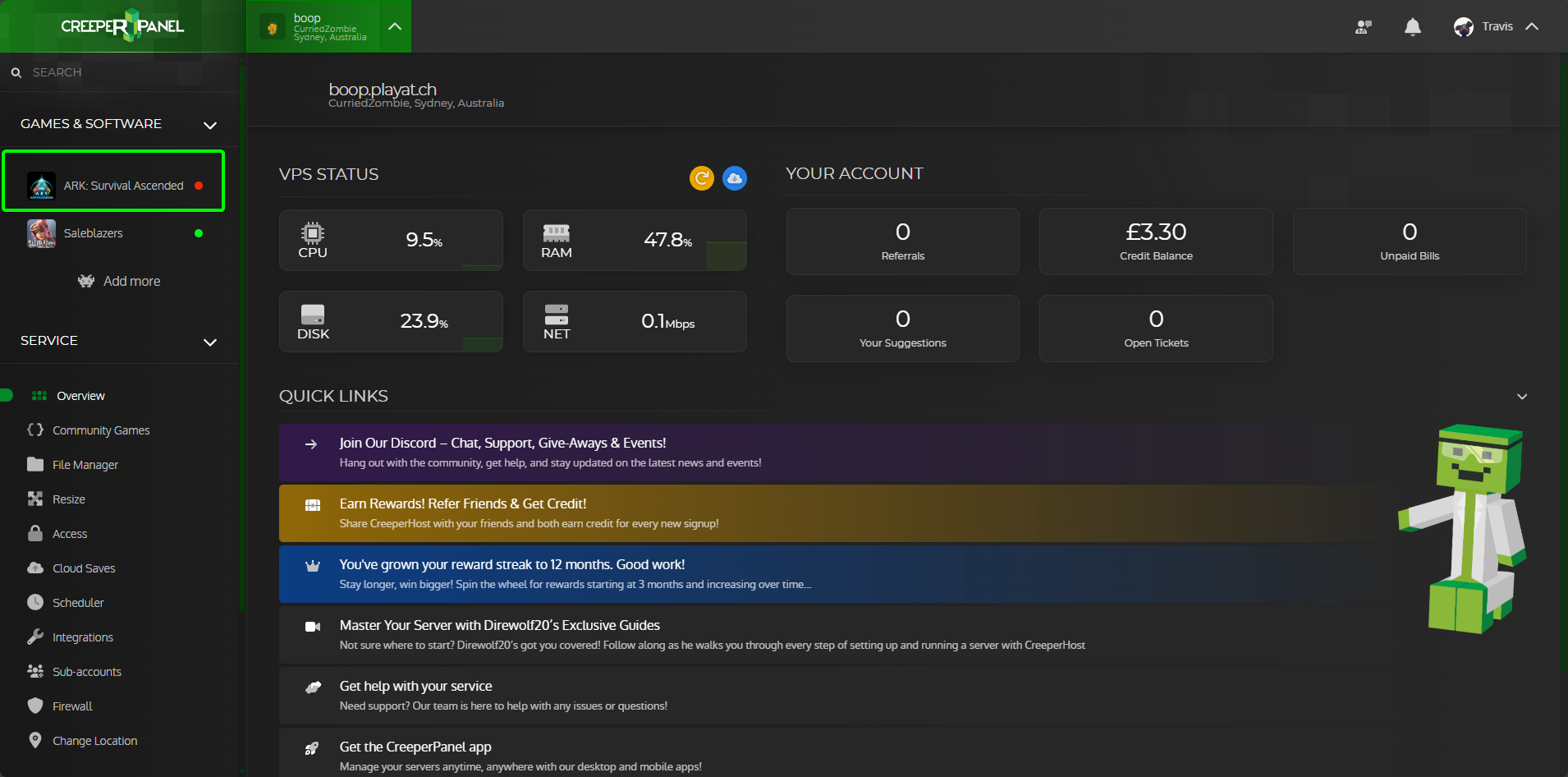This screenshot has height=777, width=1568.
Task: Open the boop server selector dropdown
Action: [x=329, y=26]
